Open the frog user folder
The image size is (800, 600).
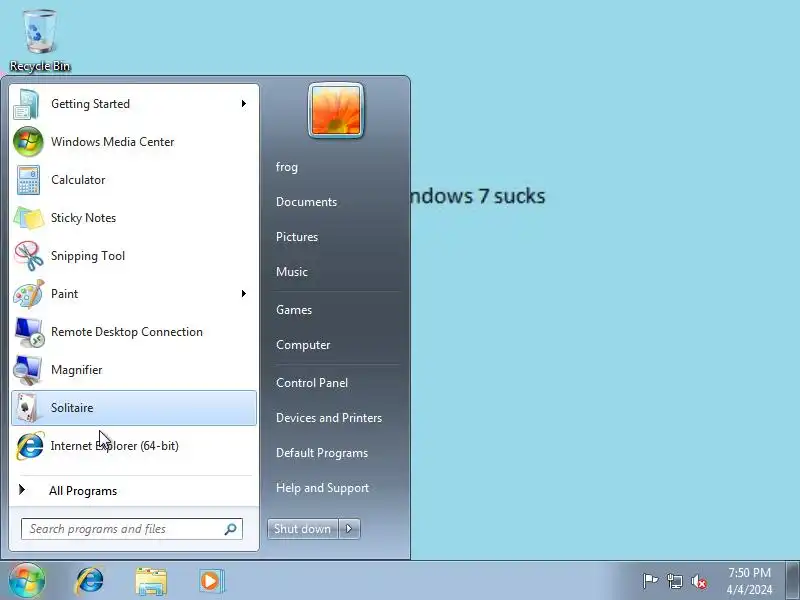287,167
